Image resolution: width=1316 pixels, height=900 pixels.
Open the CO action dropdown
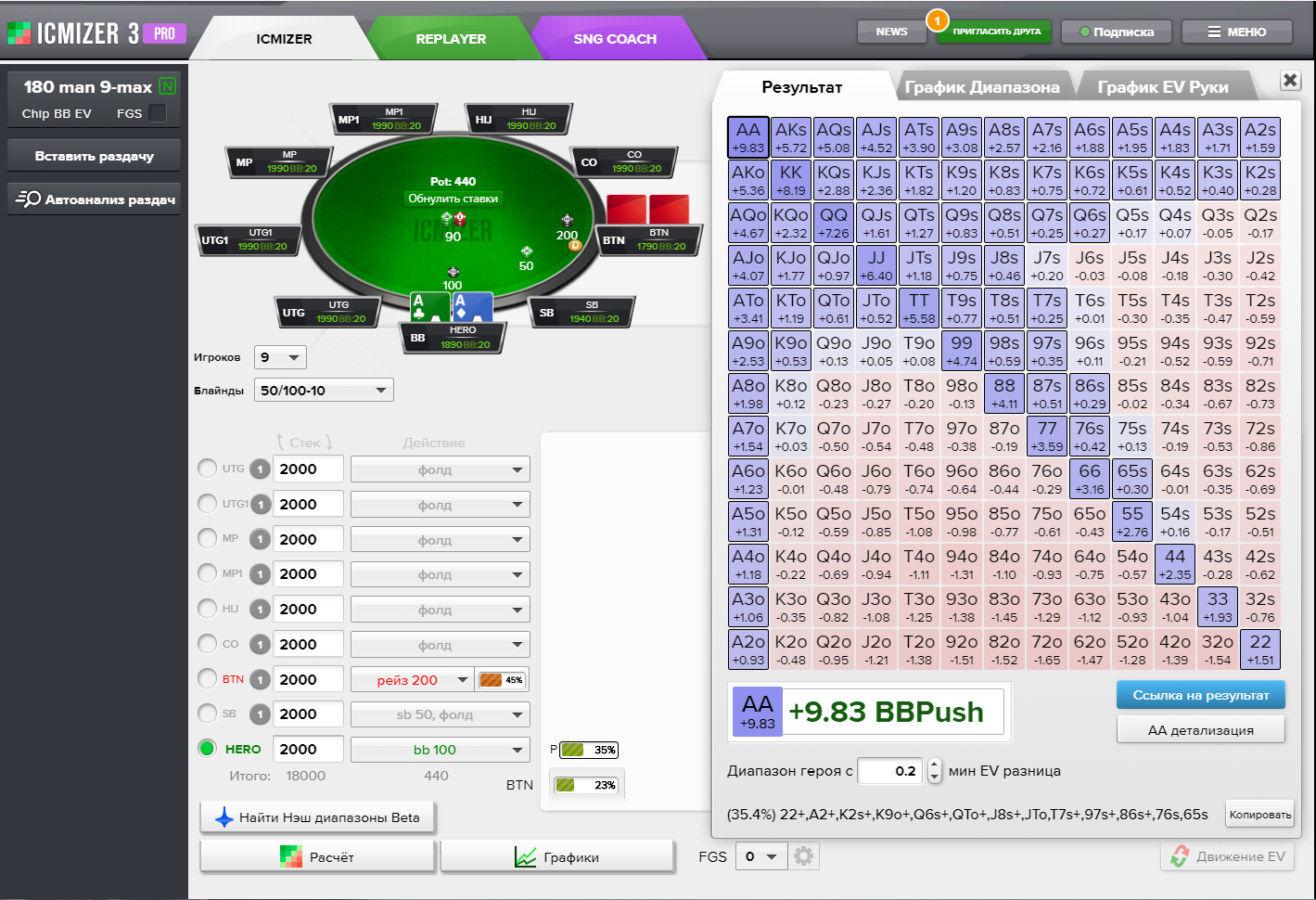tap(440, 645)
